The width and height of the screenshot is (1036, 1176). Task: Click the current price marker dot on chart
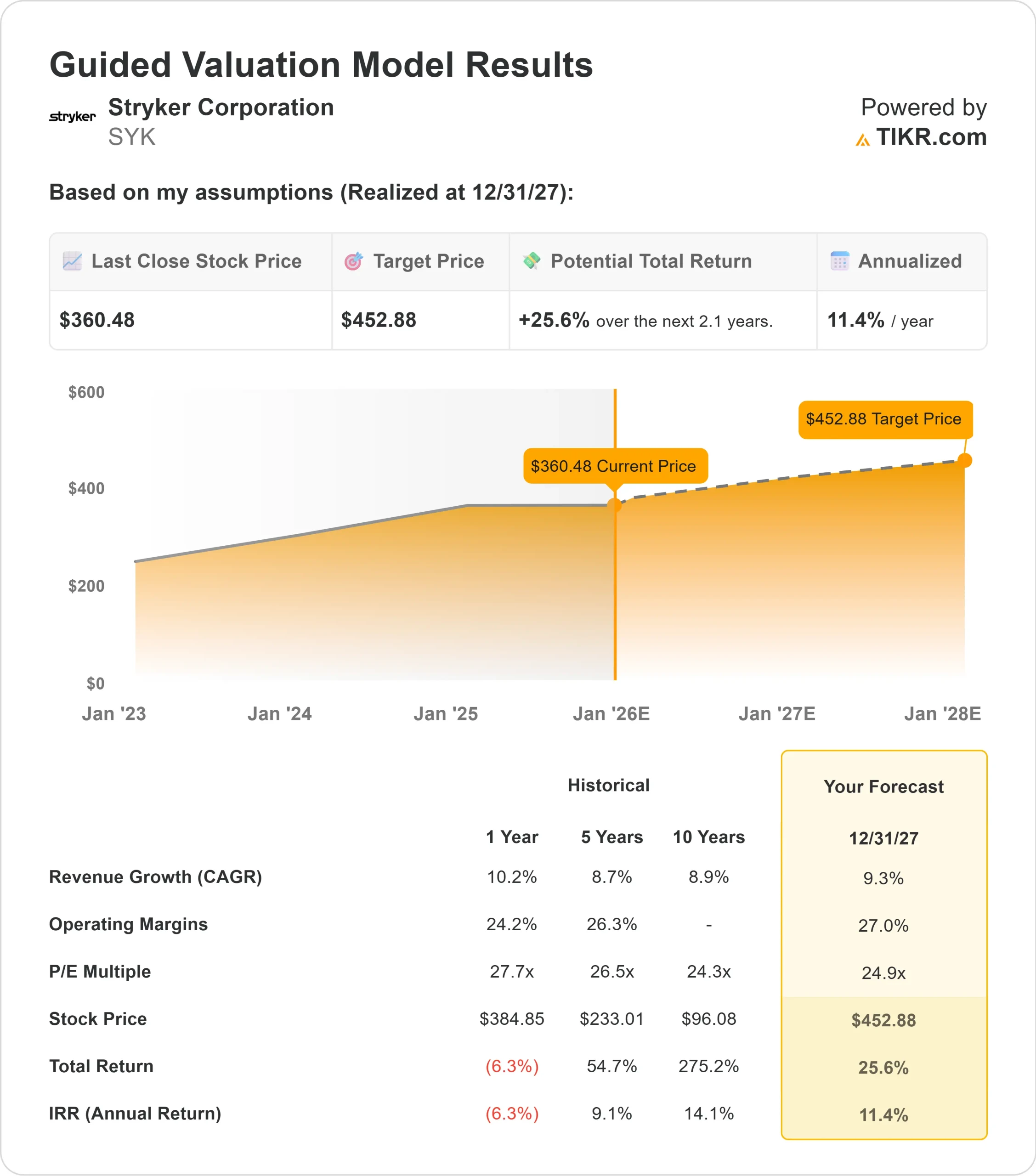pos(615,505)
